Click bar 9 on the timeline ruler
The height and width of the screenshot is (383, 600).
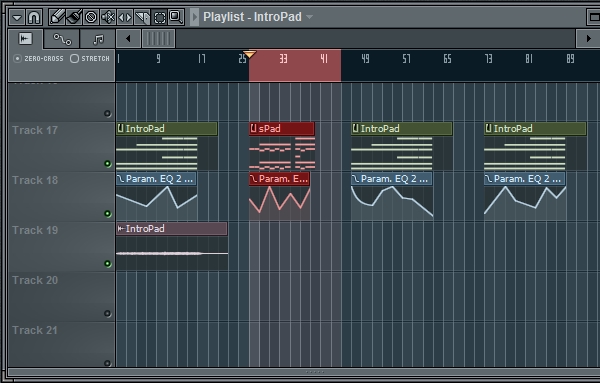(158, 59)
